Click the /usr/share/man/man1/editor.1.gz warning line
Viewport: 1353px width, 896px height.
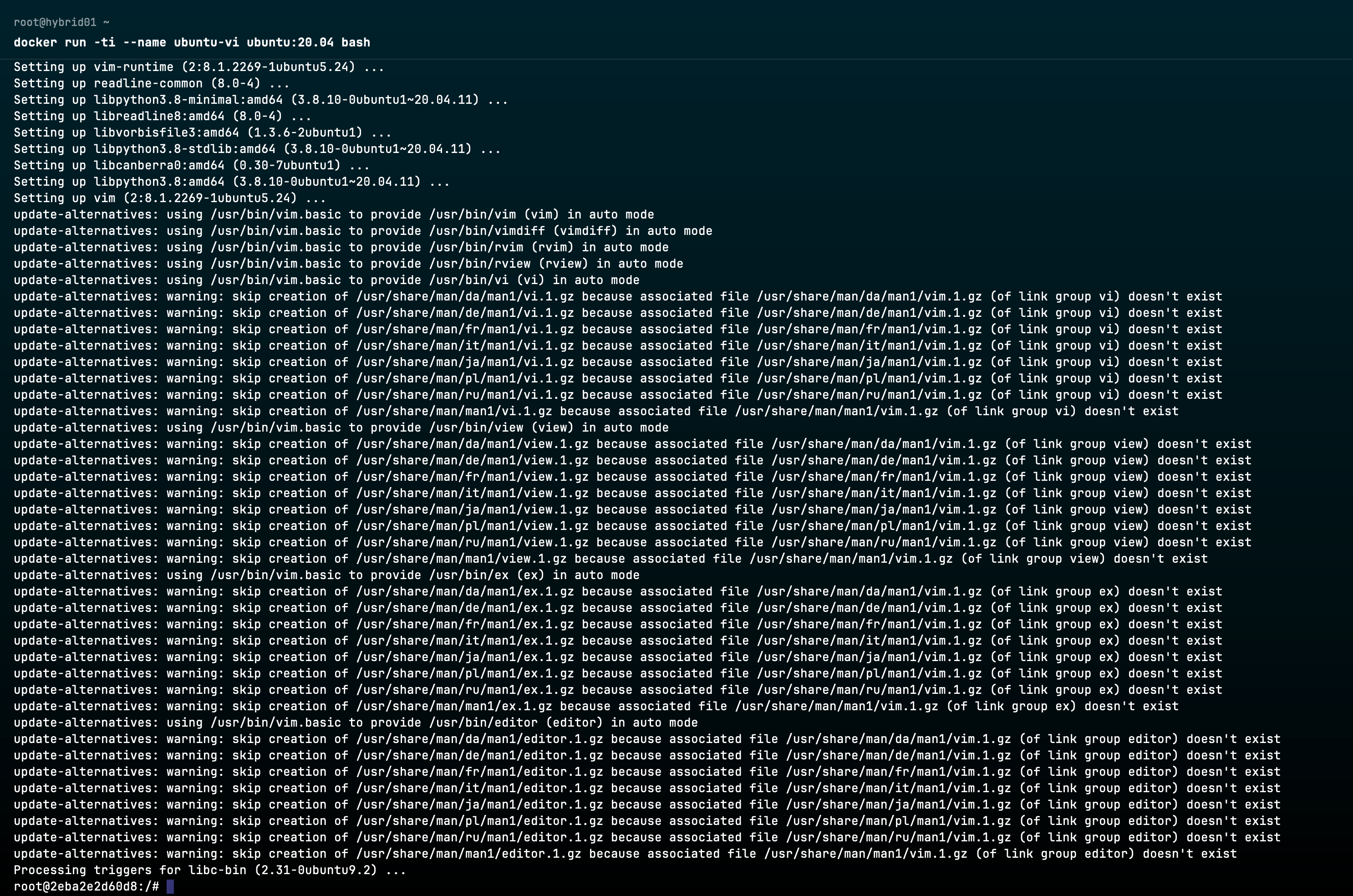tap(625, 854)
